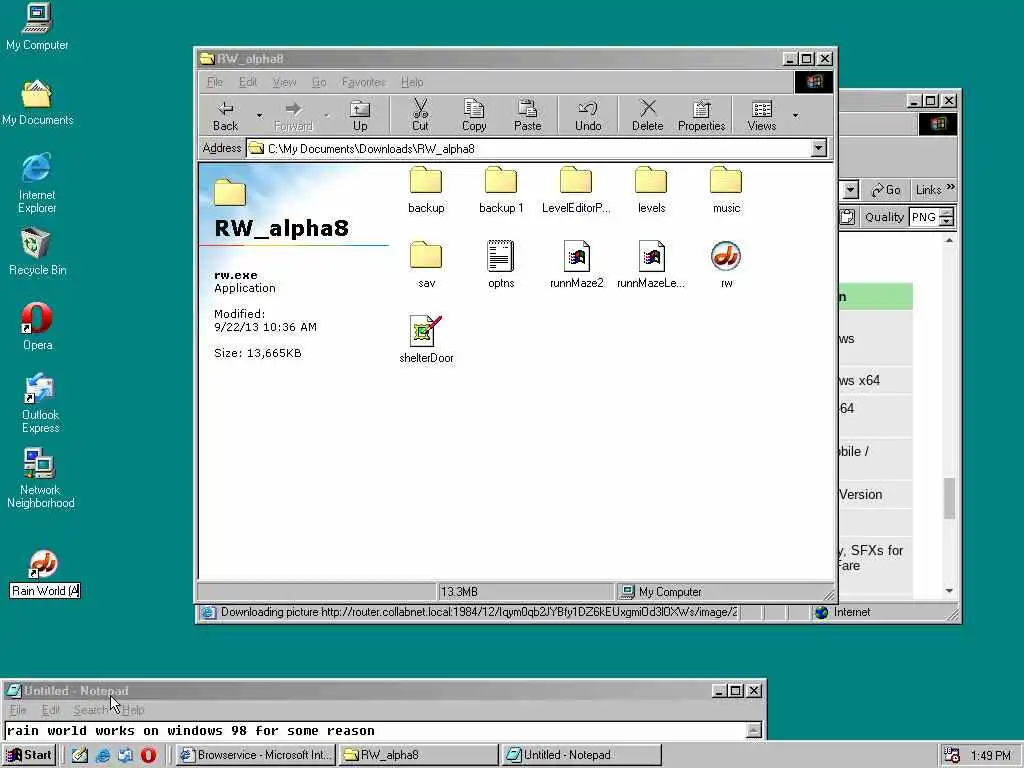Viewport: 1024px width, 768px height.
Task: Select the Recycle Bin desktop icon
Action: [x=37, y=252]
